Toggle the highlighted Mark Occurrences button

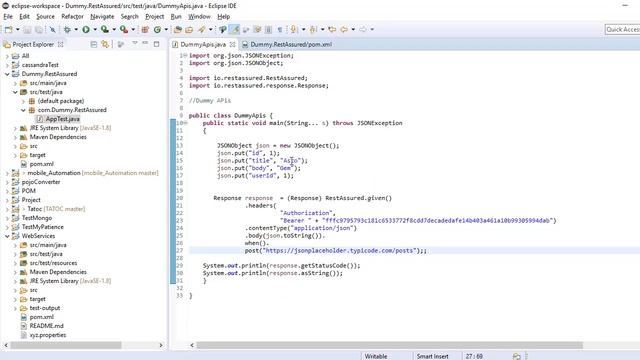tap(234, 29)
